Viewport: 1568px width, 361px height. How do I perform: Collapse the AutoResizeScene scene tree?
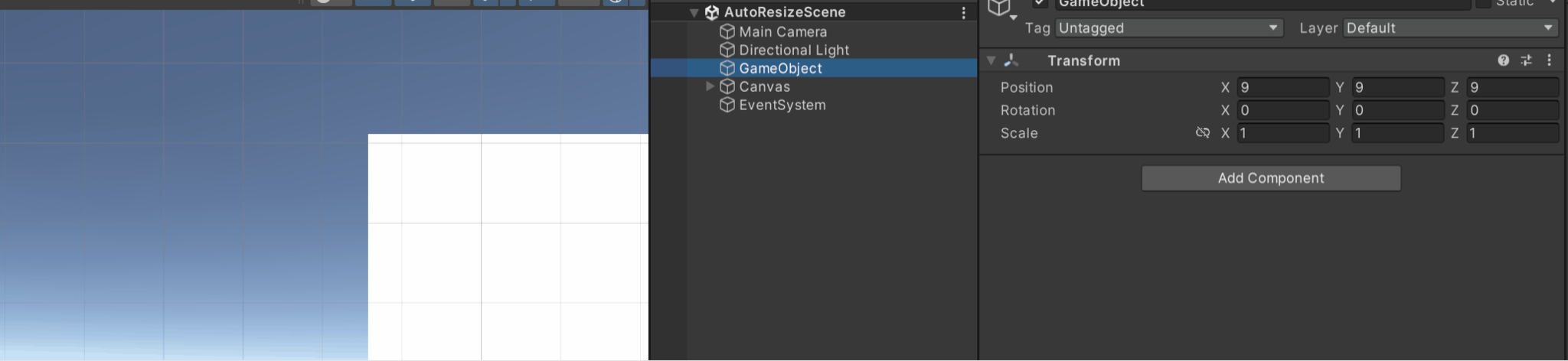pos(694,13)
